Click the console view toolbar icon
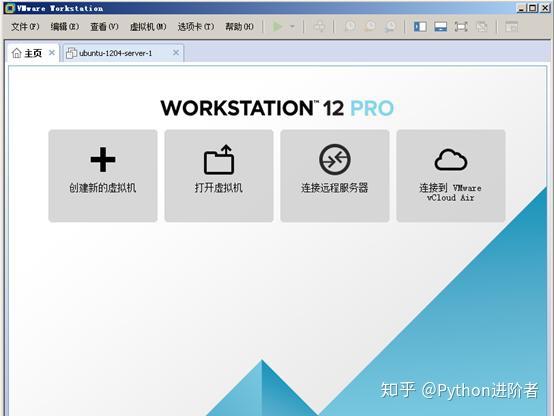Image resolution: width=554 pixels, height=416 pixels. tap(512, 27)
